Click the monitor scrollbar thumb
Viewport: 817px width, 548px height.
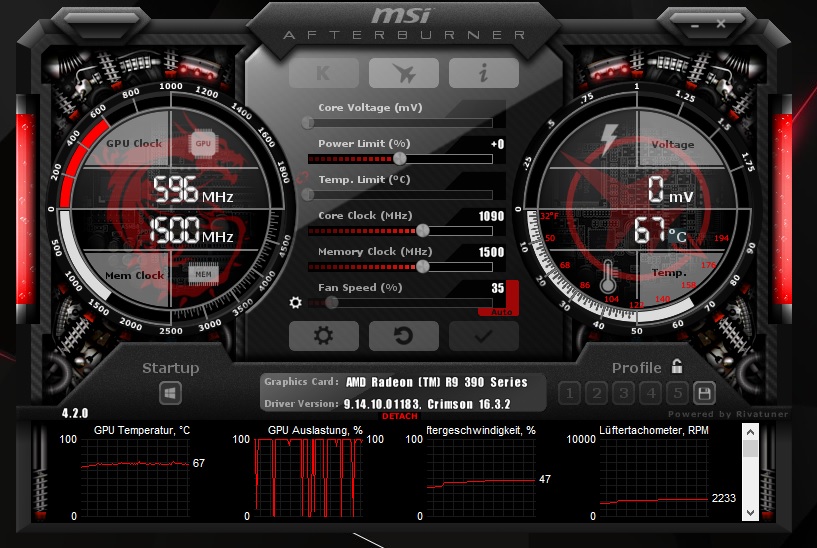(x=750, y=449)
